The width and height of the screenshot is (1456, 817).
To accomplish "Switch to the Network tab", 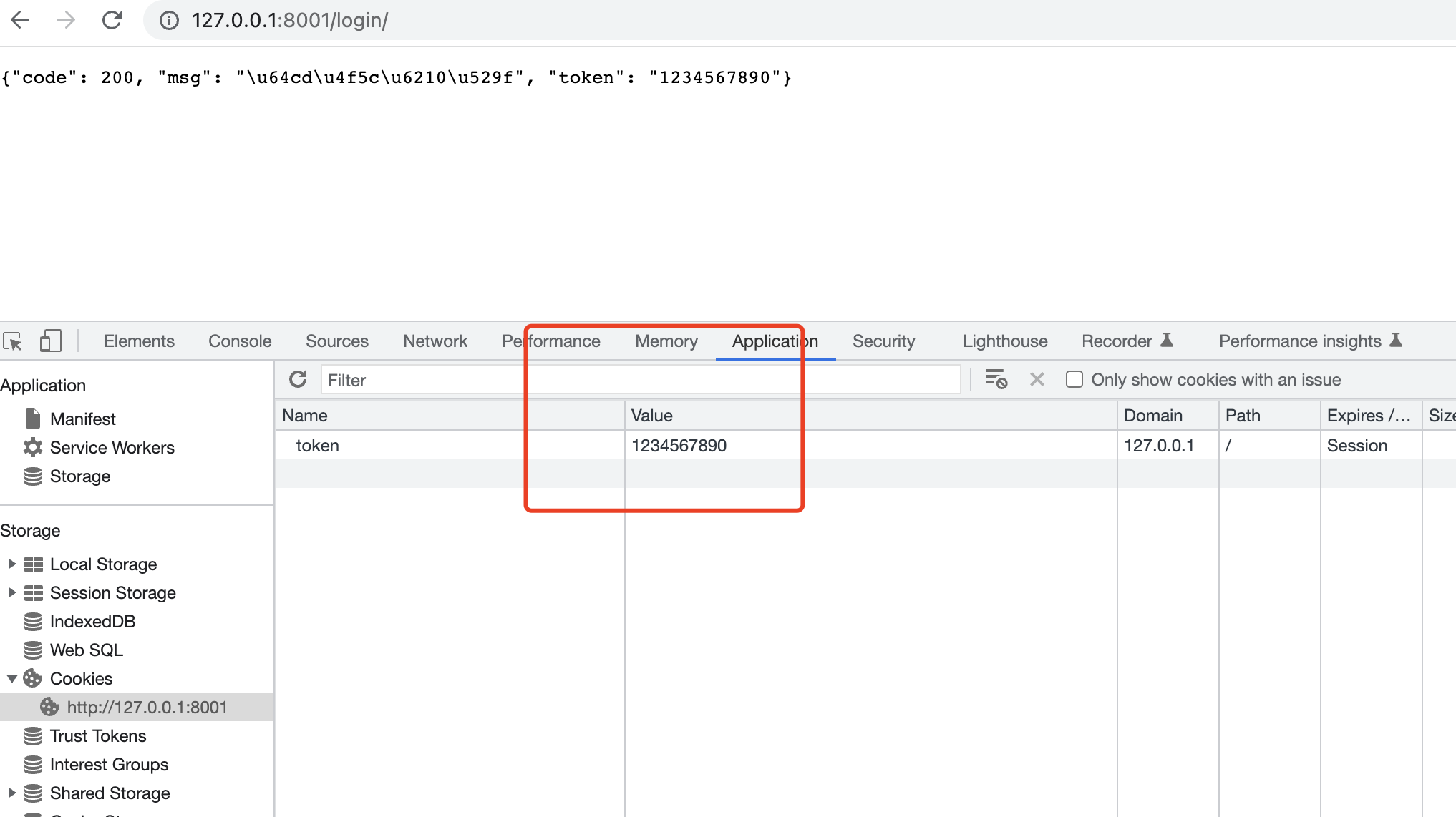I will point(435,341).
